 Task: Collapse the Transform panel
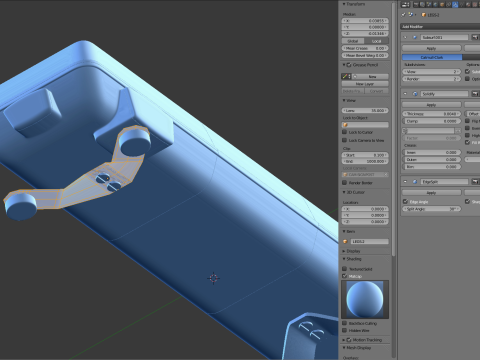point(344,4)
